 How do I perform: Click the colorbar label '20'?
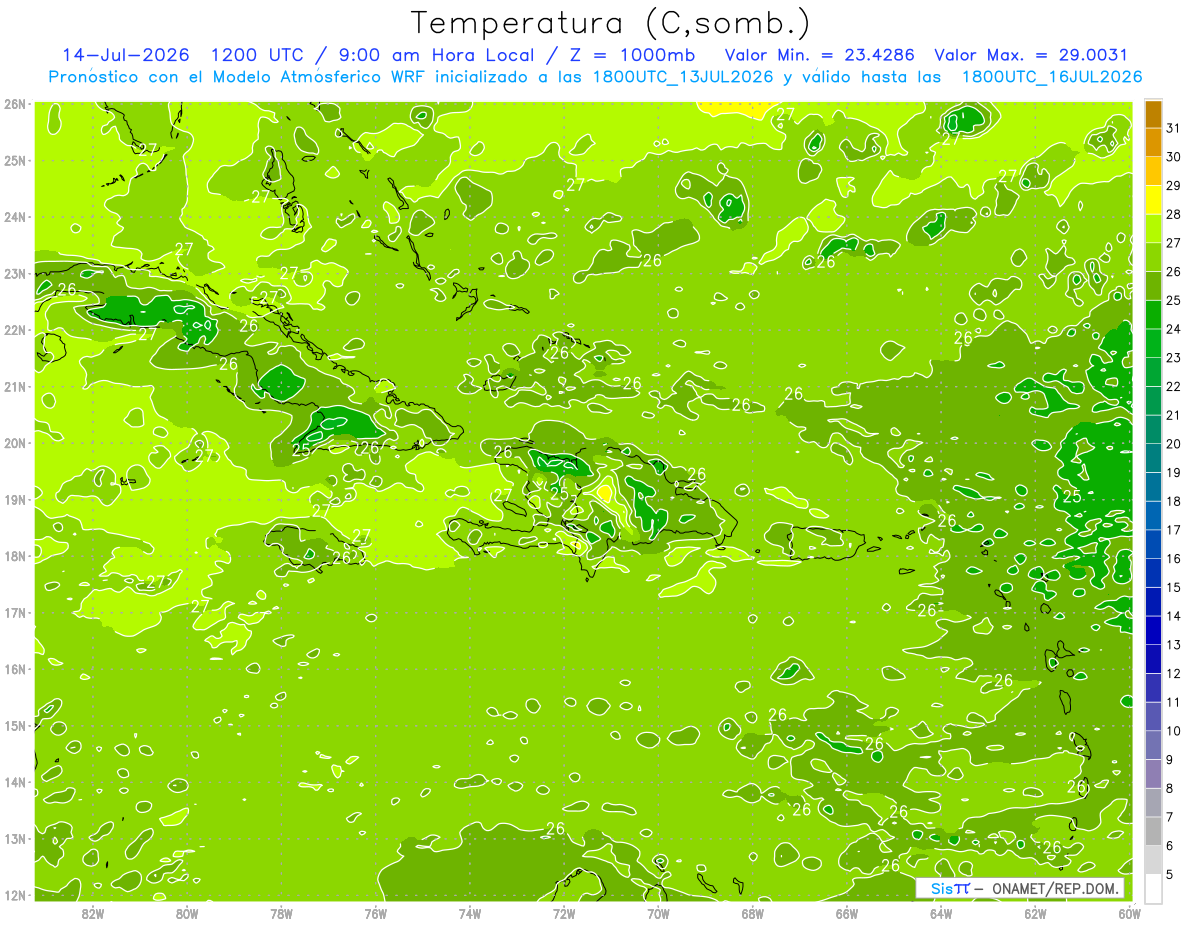point(1174,444)
